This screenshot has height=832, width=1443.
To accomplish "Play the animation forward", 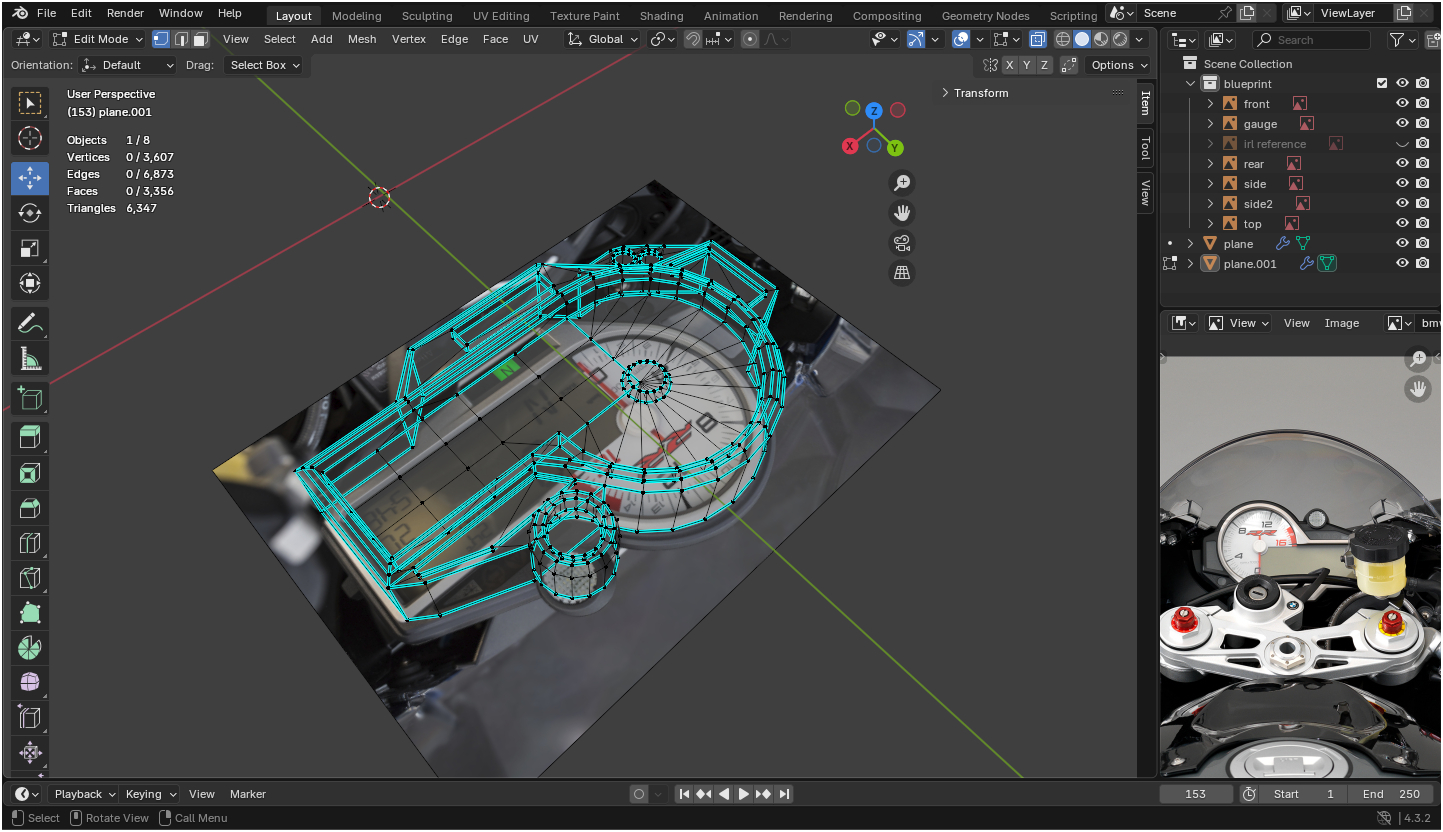I will click(x=743, y=794).
